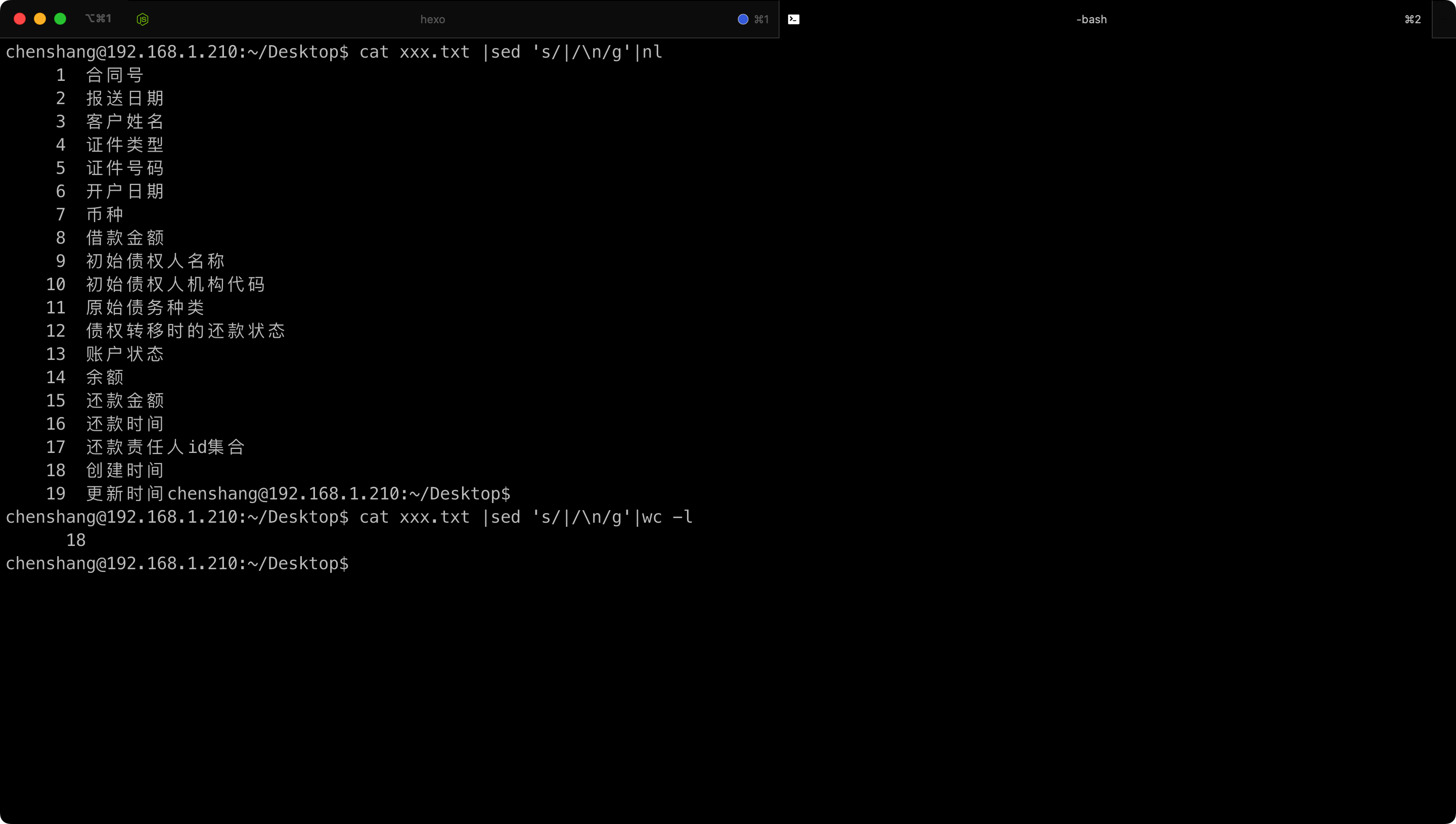1456x824 pixels.
Task: Select the -bash tab
Action: click(1091, 19)
